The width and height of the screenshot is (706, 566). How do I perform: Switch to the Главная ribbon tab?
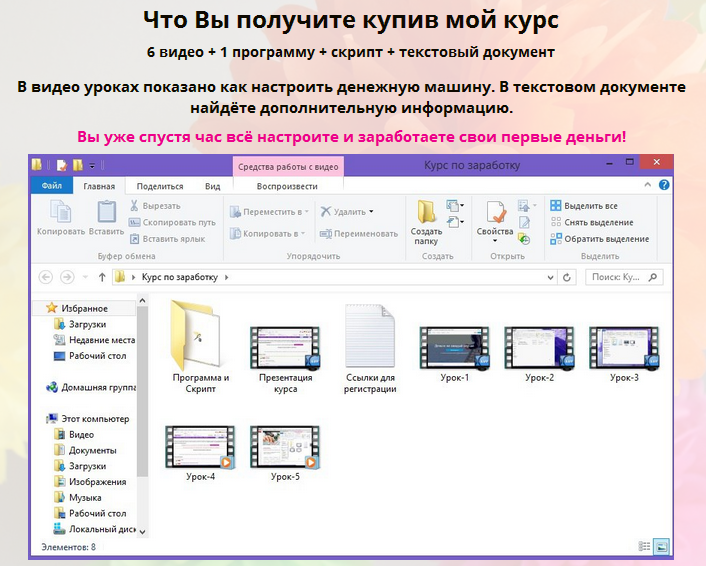[x=99, y=186]
